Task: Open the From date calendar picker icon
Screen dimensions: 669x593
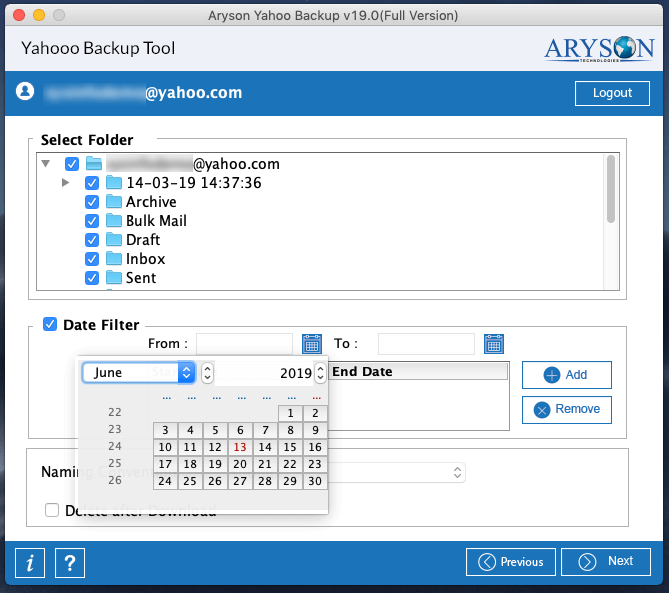Action: click(x=312, y=344)
